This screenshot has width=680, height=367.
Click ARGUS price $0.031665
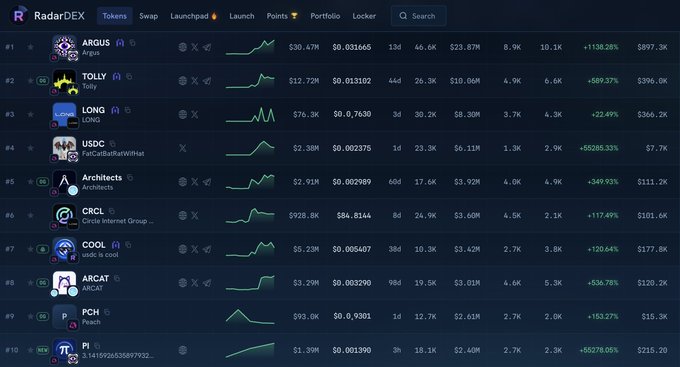point(352,47)
